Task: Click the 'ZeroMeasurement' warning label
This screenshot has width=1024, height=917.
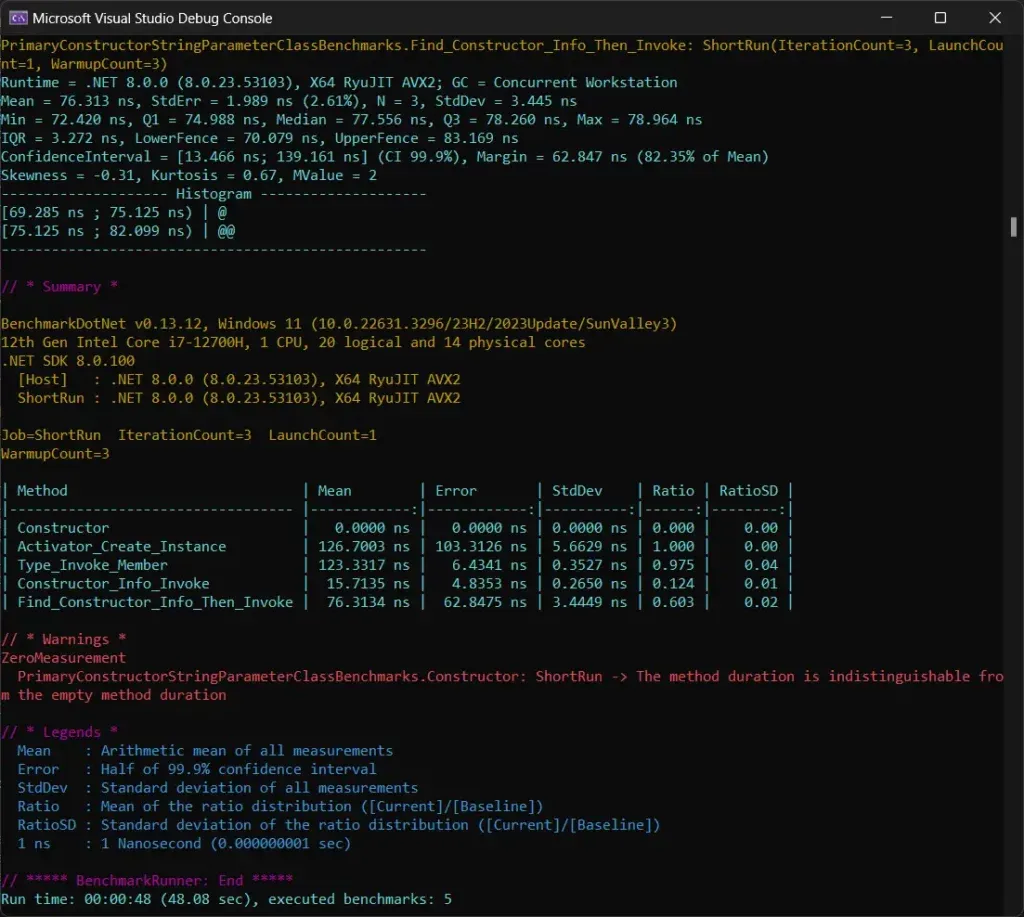Action: point(63,658)
